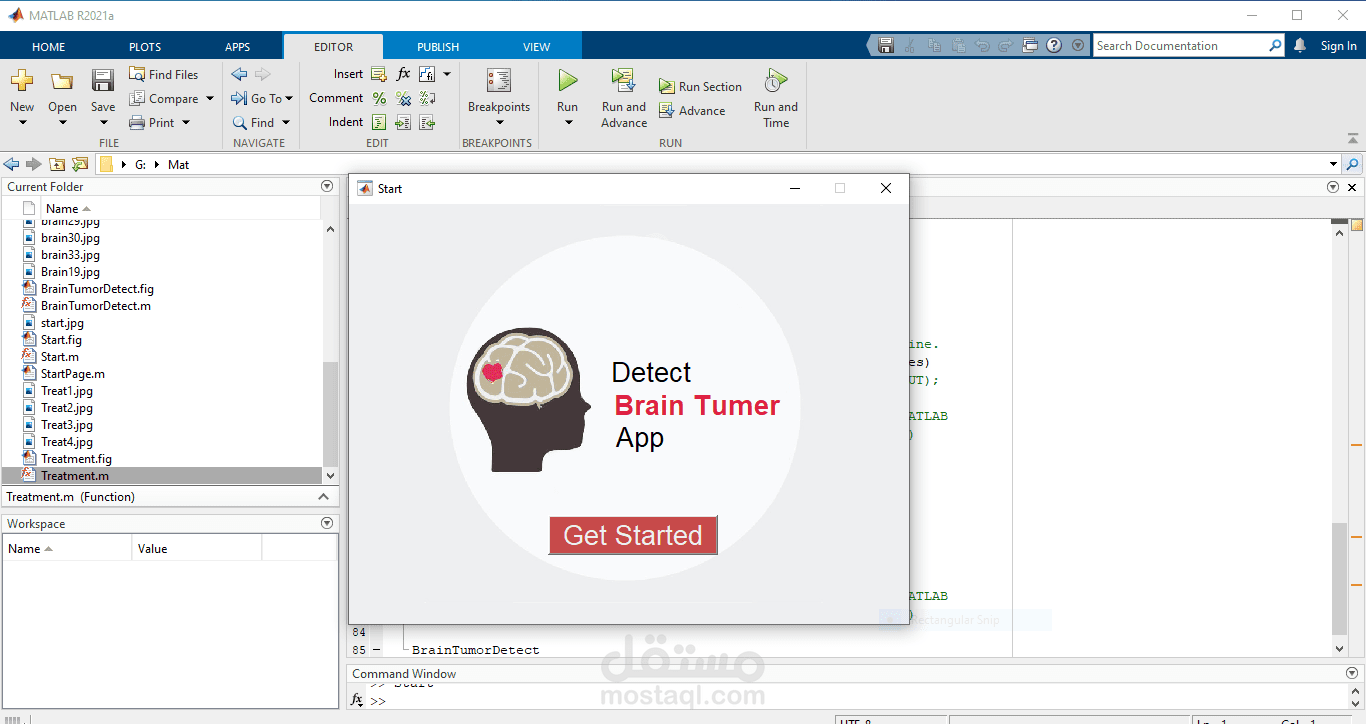Click the notification bell icon
Screen dimensions: 1366x724
(1300, 46)
